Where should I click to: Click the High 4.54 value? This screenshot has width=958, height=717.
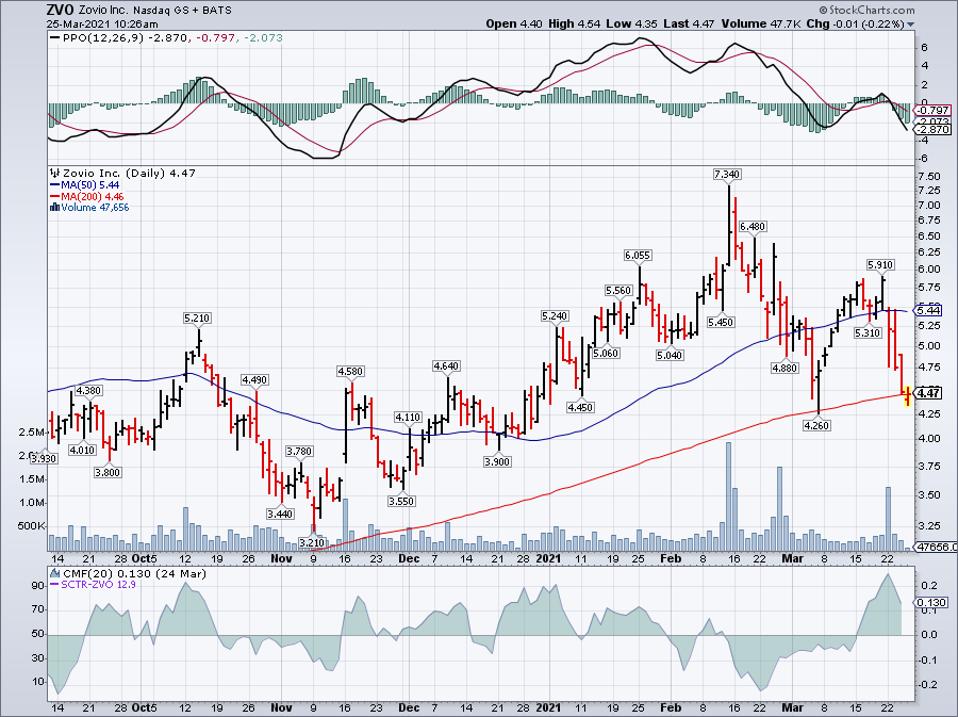point(573,24)
